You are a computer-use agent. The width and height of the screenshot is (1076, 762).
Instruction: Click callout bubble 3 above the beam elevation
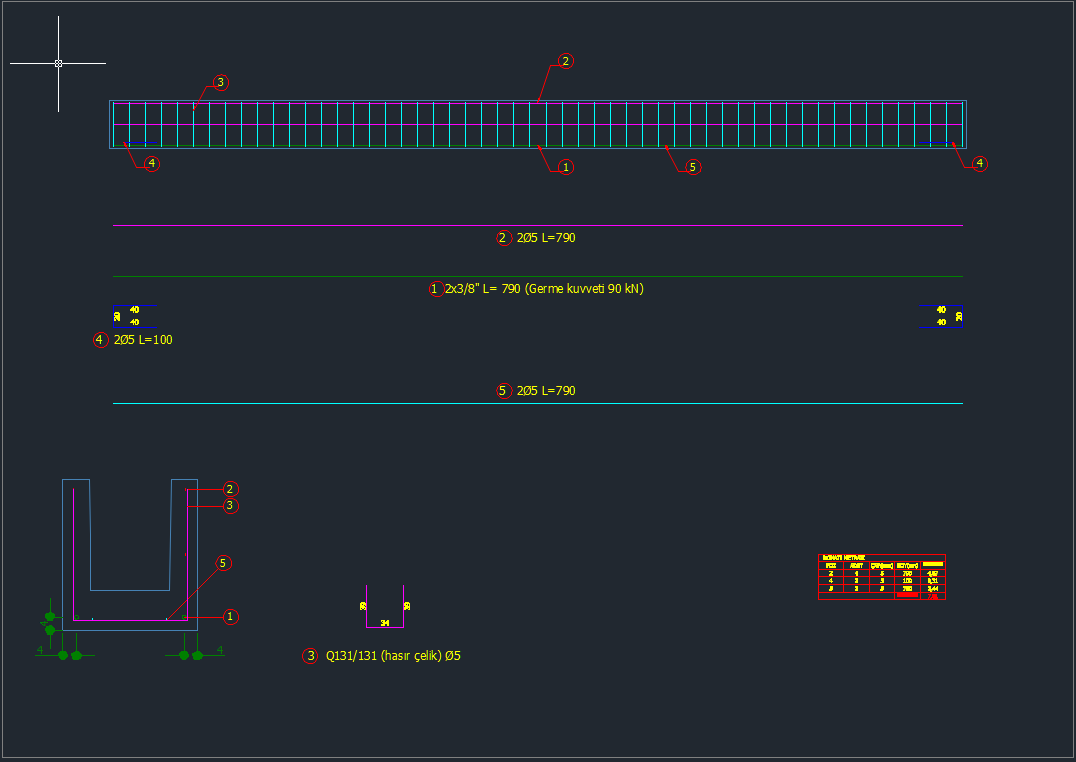pyautogui.click(x=221, y=82)
